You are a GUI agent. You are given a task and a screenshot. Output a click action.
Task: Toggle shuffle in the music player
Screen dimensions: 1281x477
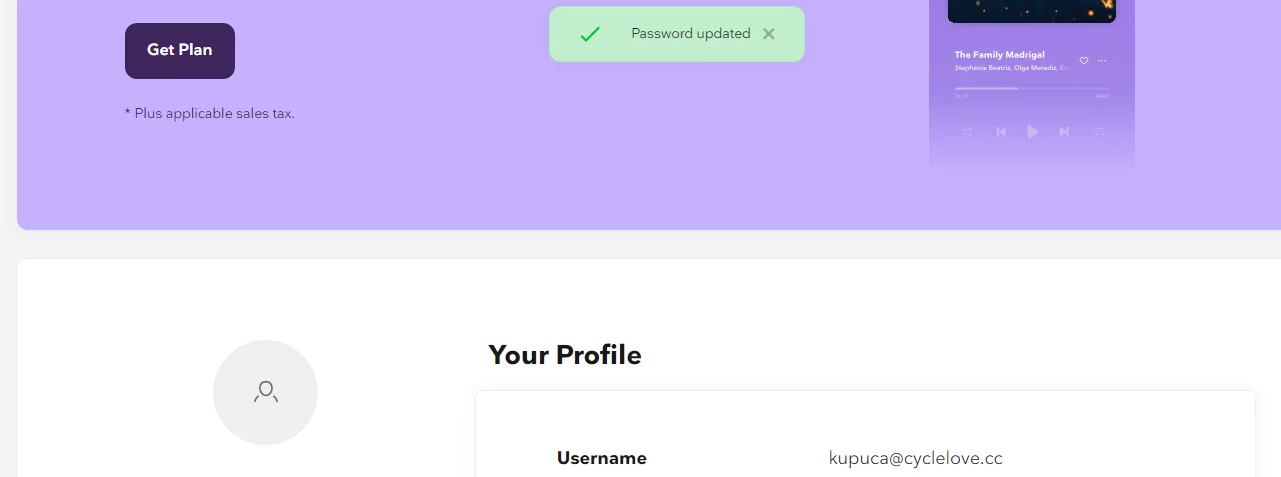(967, 132)
